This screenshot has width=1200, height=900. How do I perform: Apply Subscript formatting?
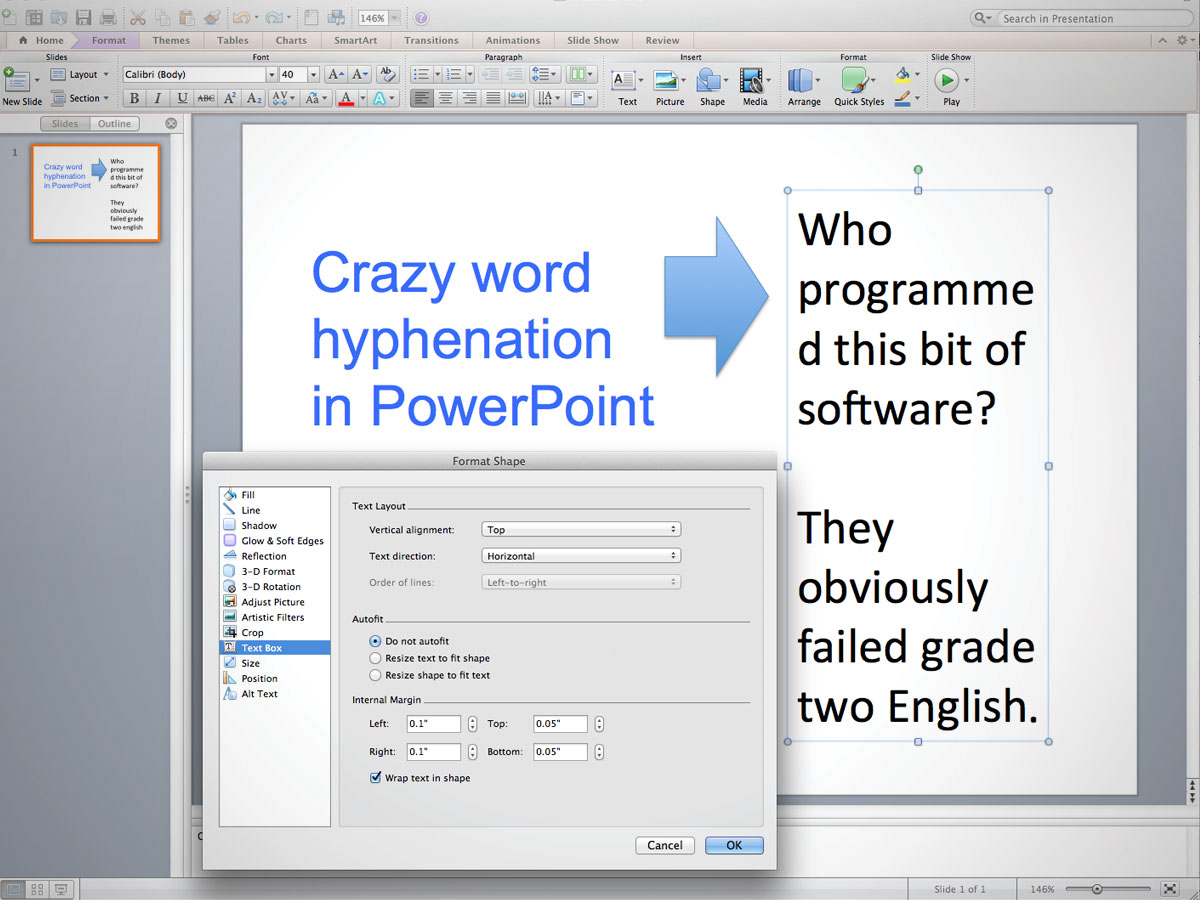pos(254,98)
